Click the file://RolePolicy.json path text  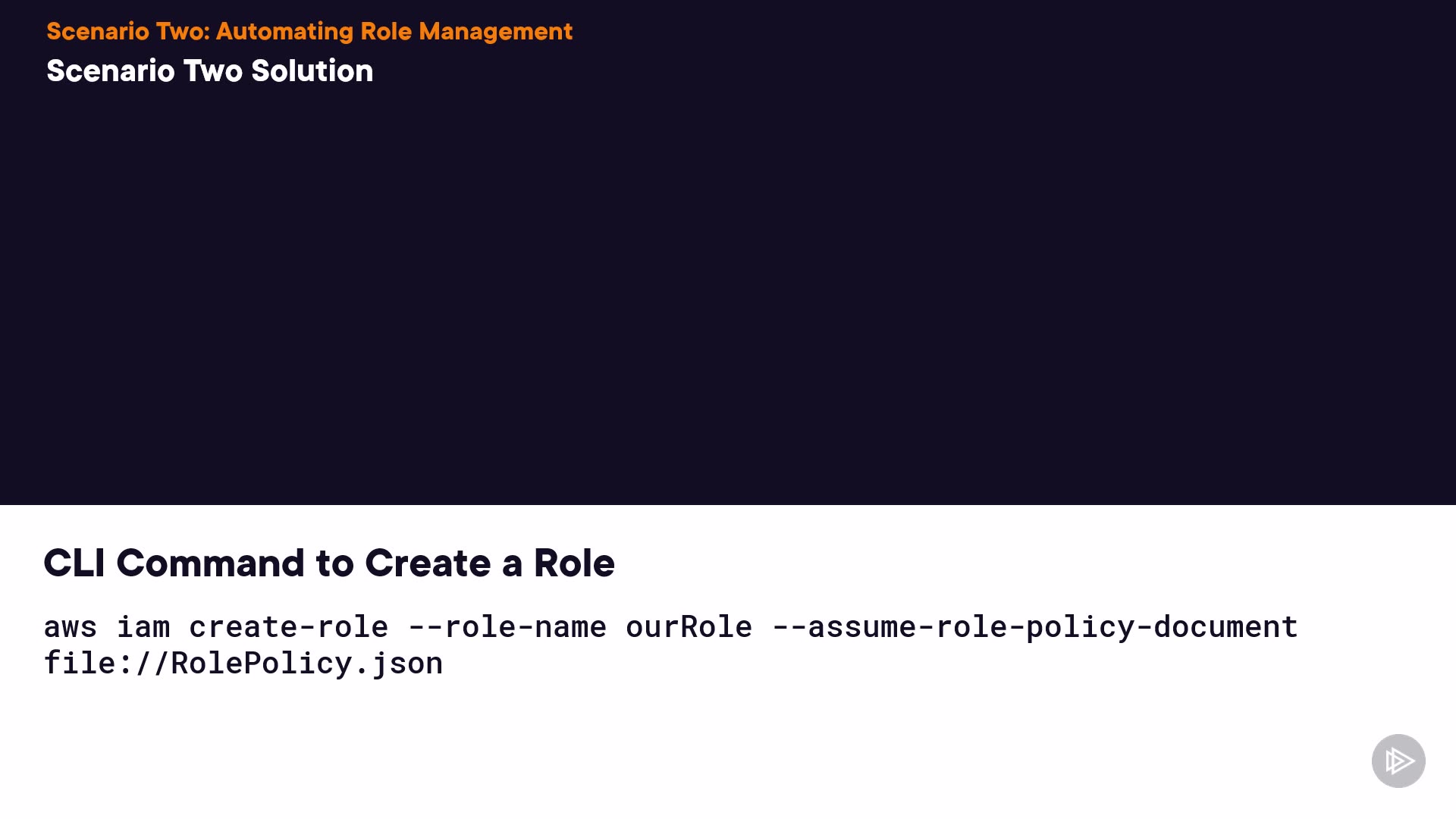click(243, 664)
